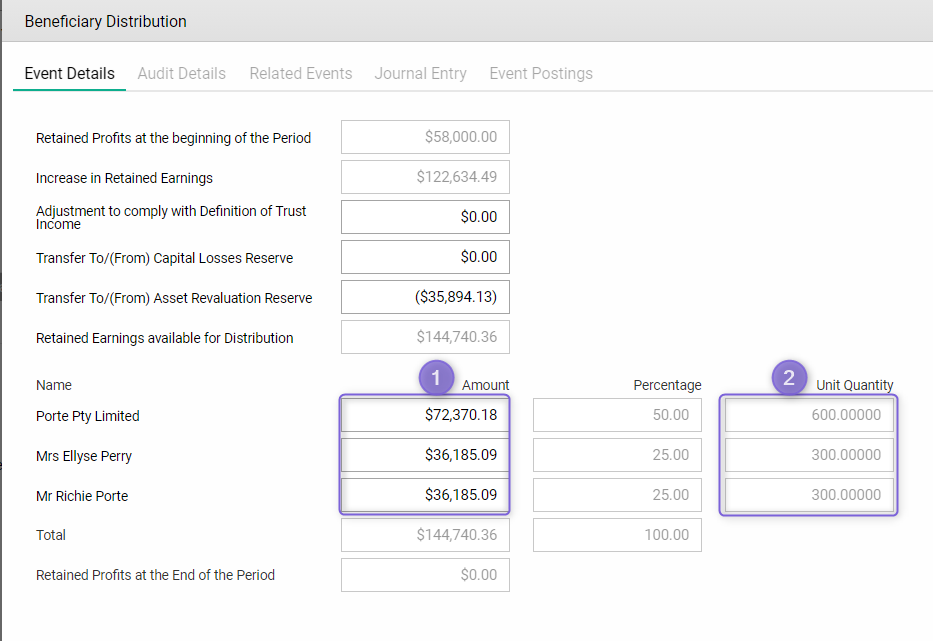Open the Event Postings tab
The width and height of the screenshot is (933, 641).
(x=541, y=73)
